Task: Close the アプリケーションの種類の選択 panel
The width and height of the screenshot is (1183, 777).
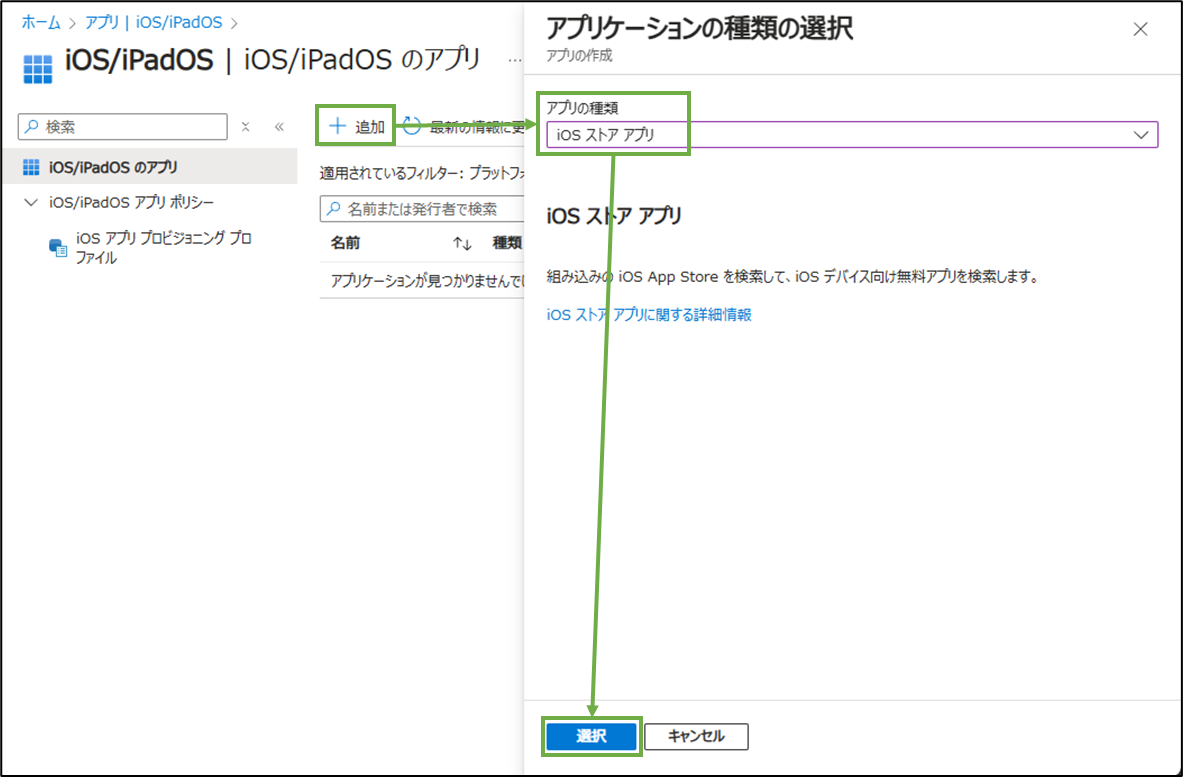Action: point(1140,29)
